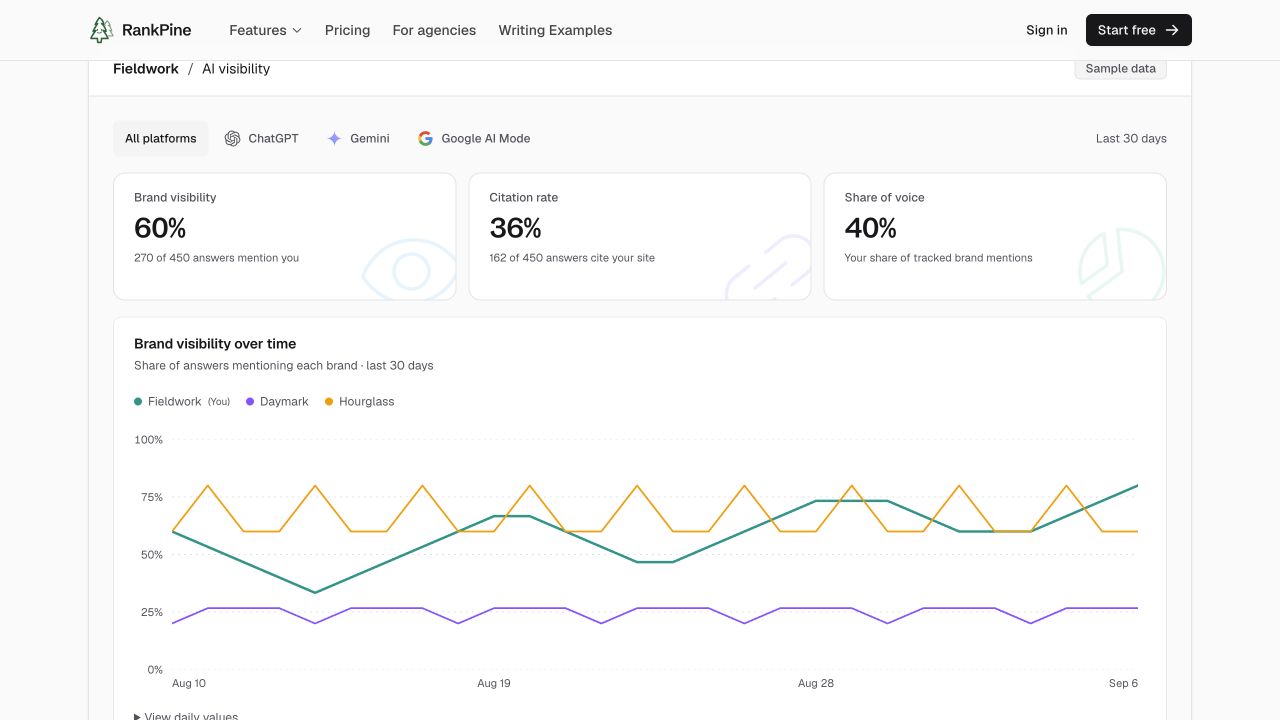This screenshot has width=1280, height=720.
Task: Switch to the ChatGPT tab
Action: pyautogui.click(x=261, y=139)
